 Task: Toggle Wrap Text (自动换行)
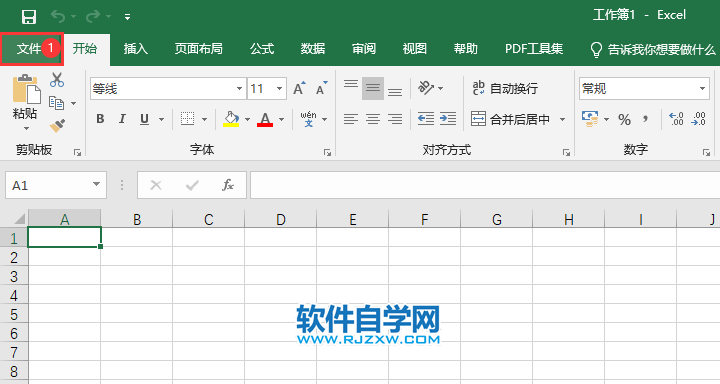pos(505,88)
